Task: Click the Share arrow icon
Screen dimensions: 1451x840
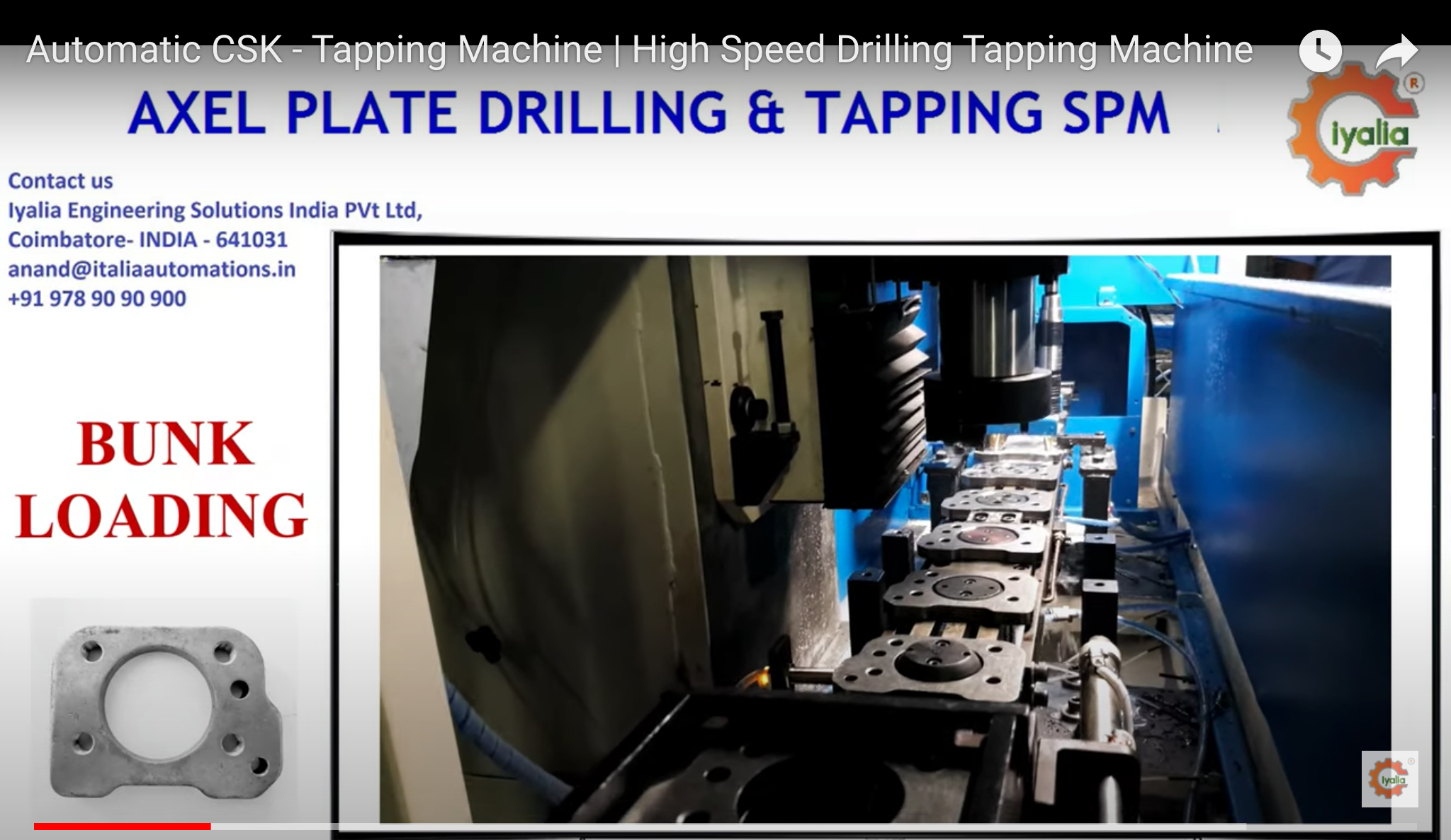Action: coord(1396,51)
